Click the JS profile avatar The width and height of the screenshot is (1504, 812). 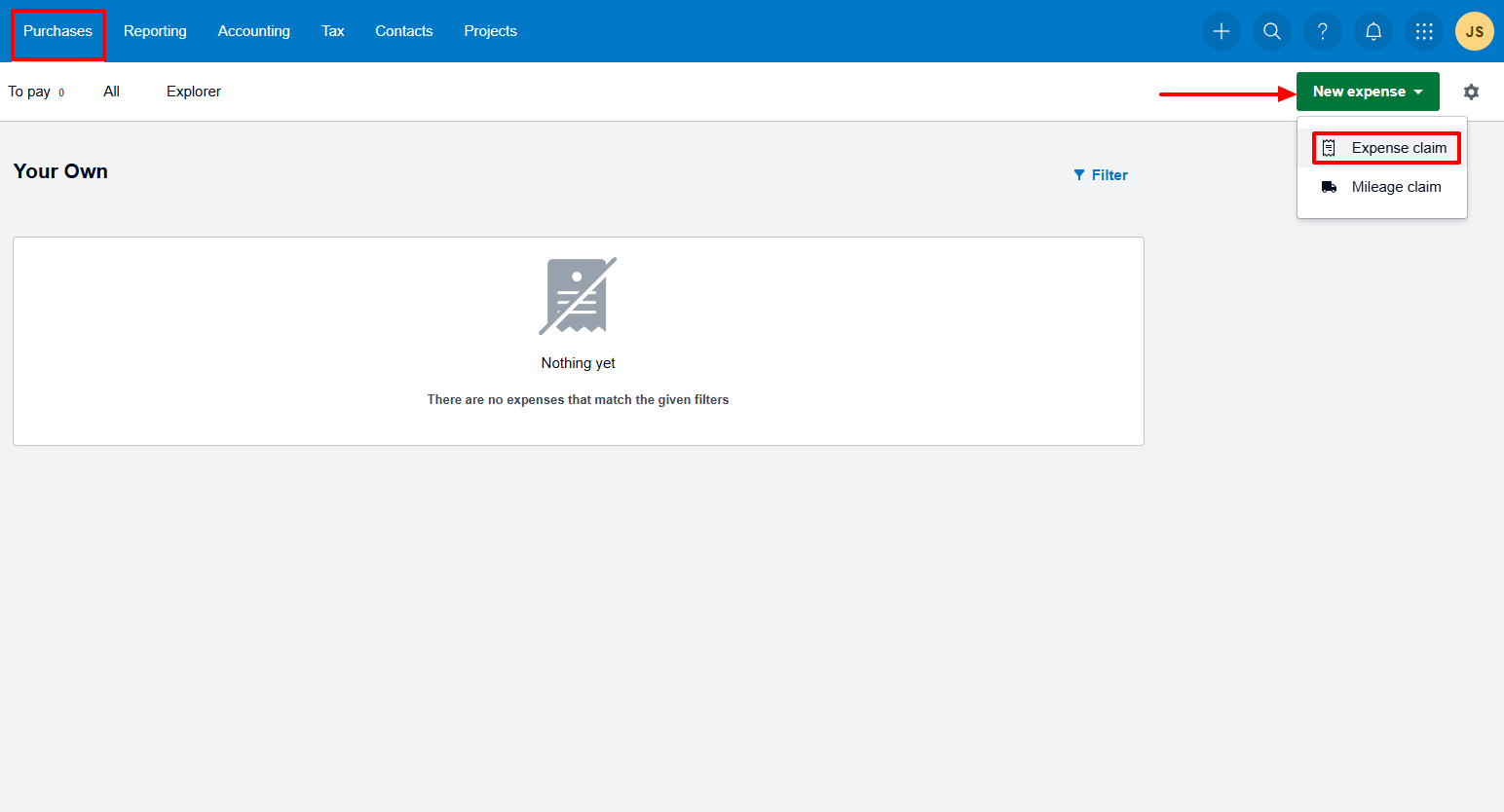[1474, 31]
